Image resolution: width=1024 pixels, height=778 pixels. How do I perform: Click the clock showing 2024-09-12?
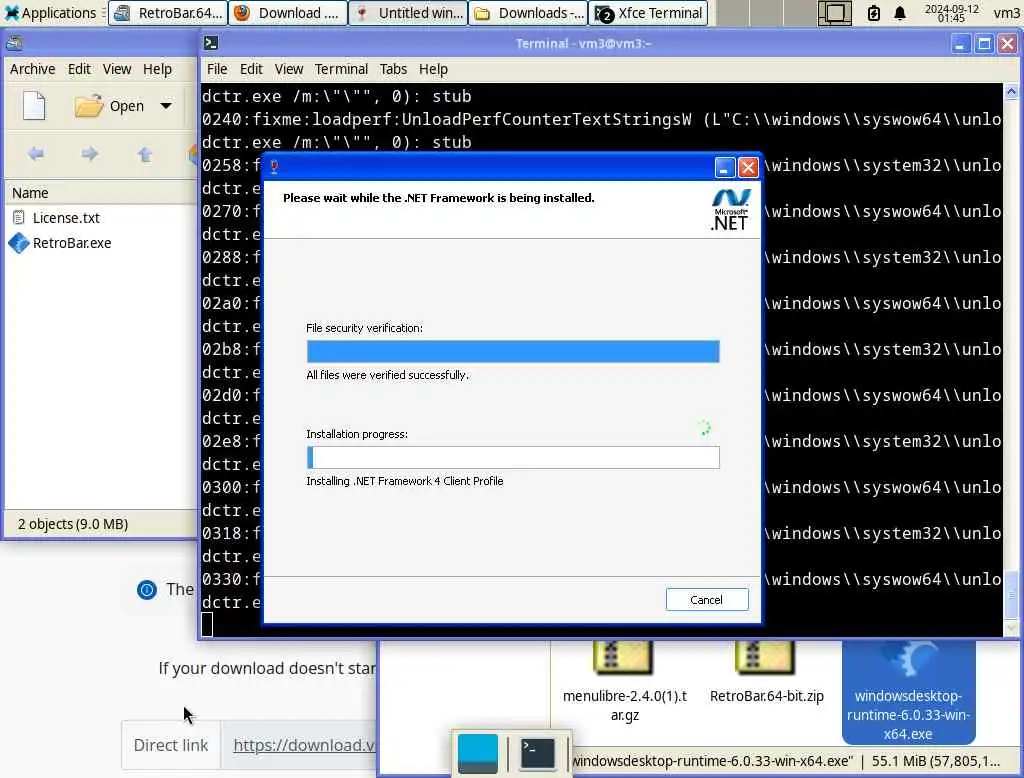tap(951, 13)
